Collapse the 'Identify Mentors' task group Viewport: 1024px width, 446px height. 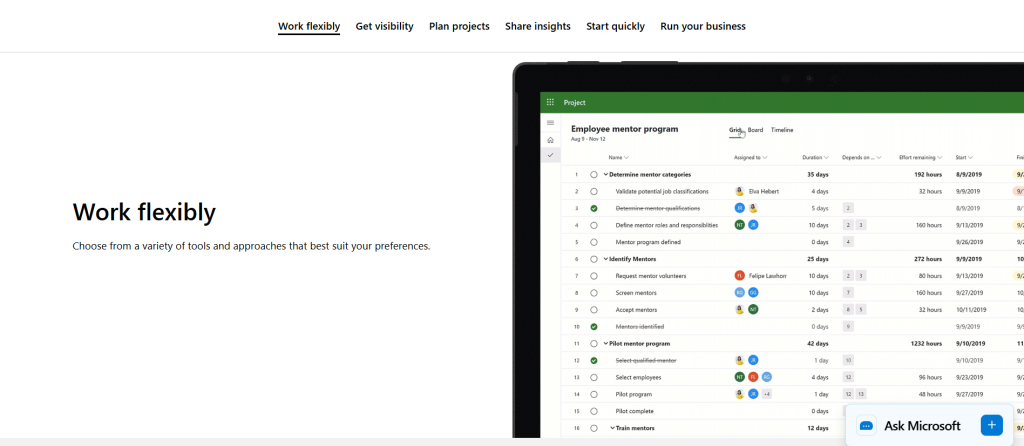tap(605, 259)
